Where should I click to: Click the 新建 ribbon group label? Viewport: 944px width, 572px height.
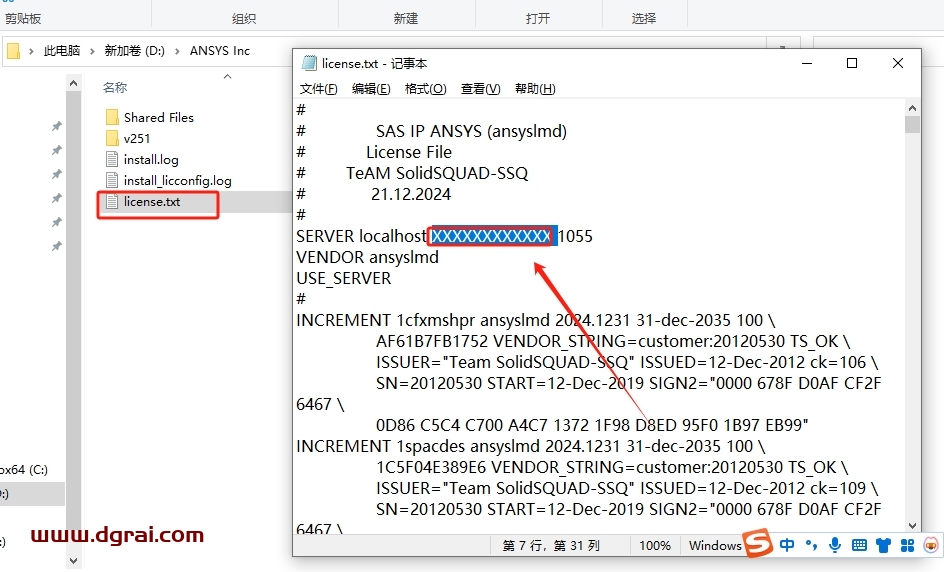point(406,18)
